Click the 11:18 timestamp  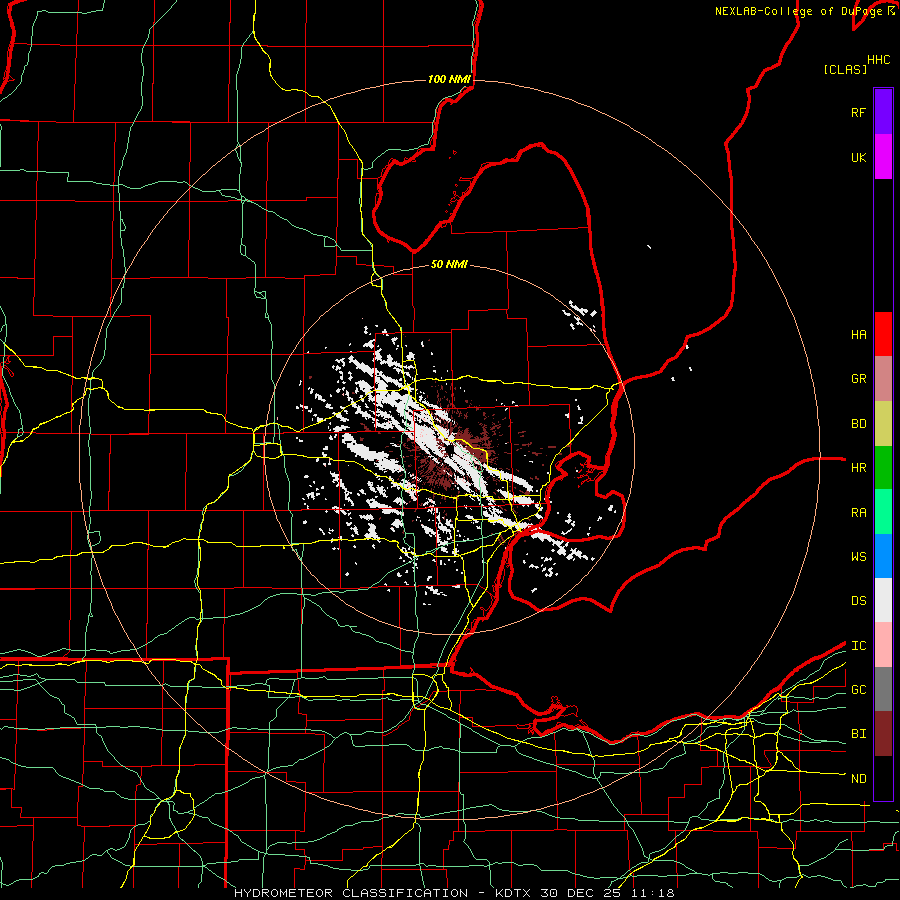653,893
